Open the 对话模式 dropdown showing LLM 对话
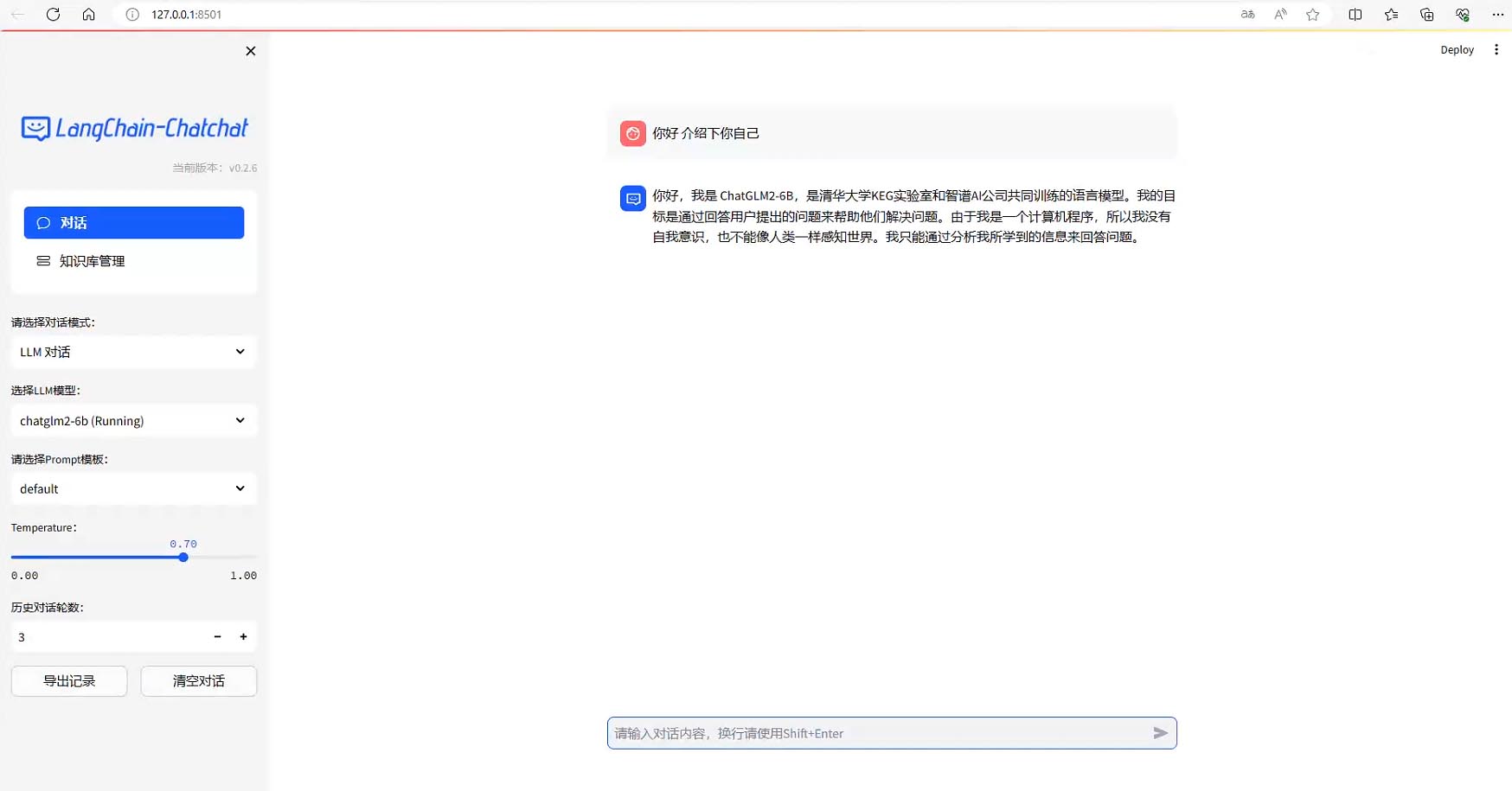Viewport: 1512px width, 791px height. tap(134, 352)
